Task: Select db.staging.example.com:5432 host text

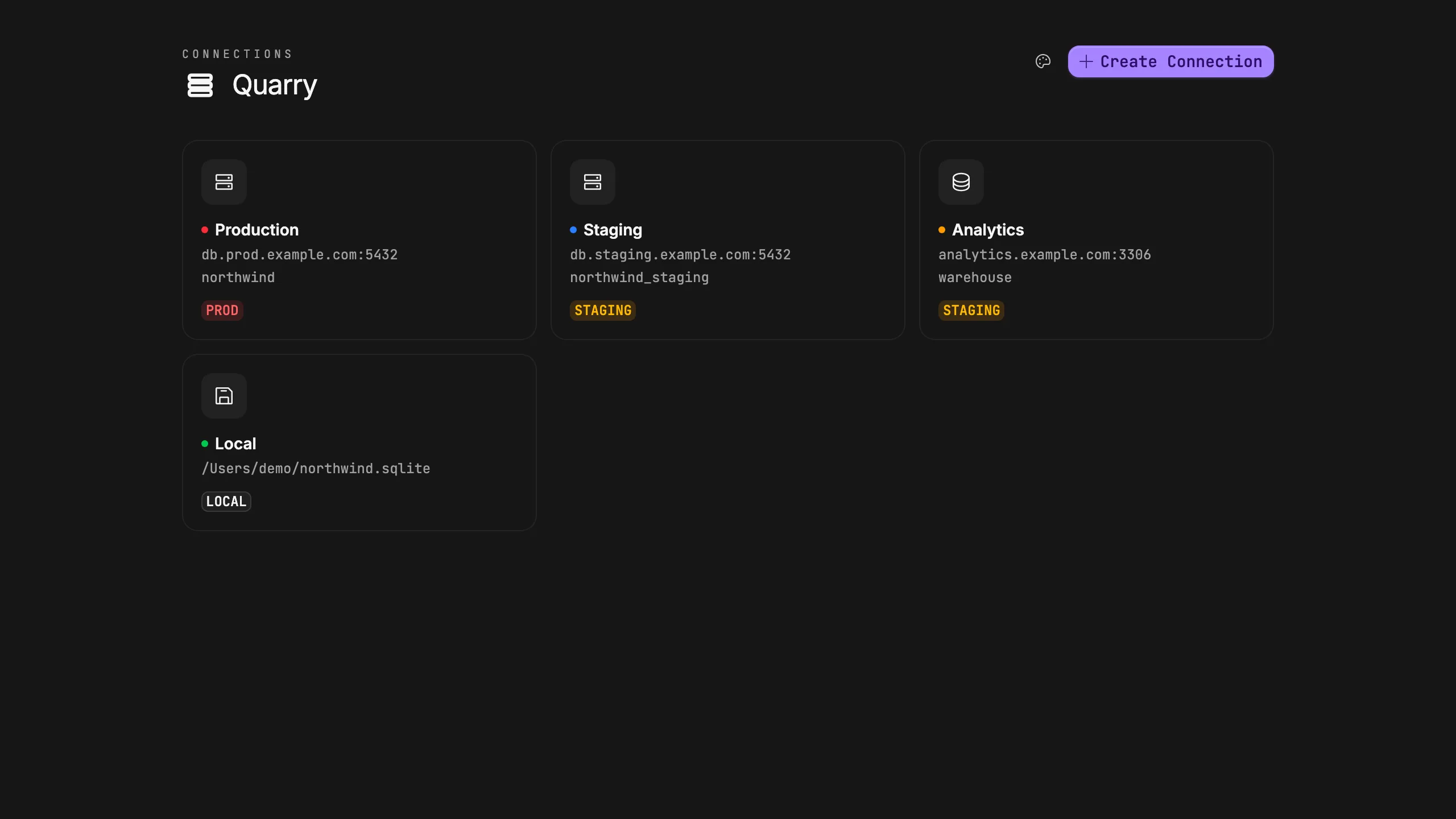Action: 680,255
